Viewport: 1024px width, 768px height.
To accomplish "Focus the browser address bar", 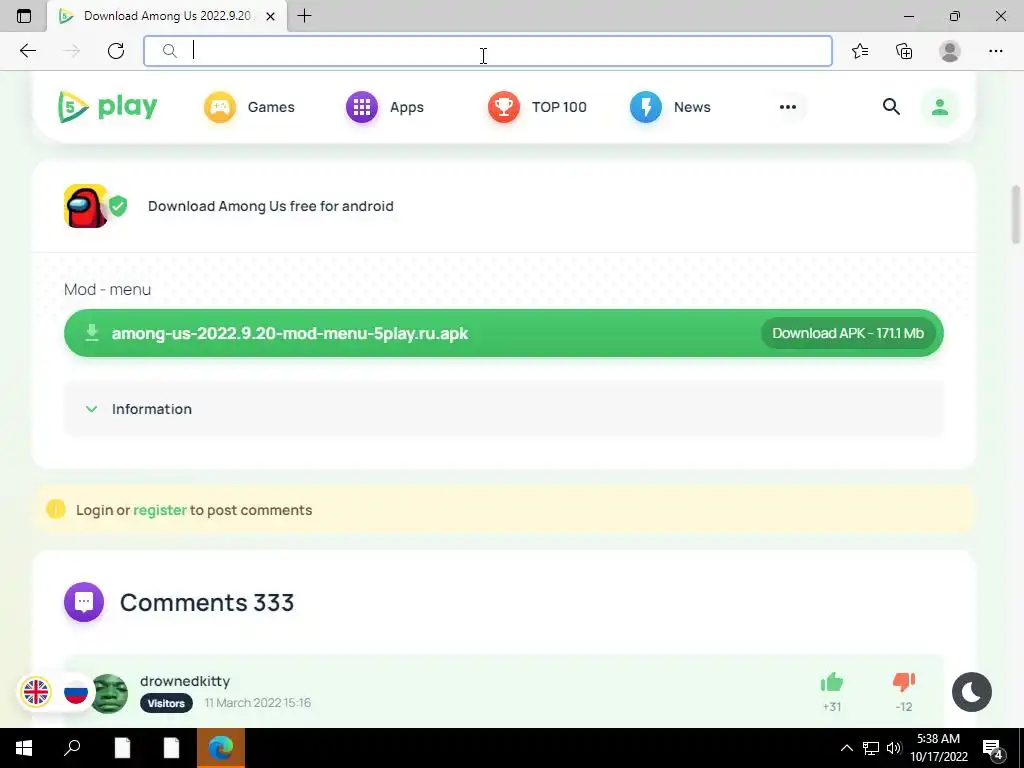I will (x=488, y=51).
